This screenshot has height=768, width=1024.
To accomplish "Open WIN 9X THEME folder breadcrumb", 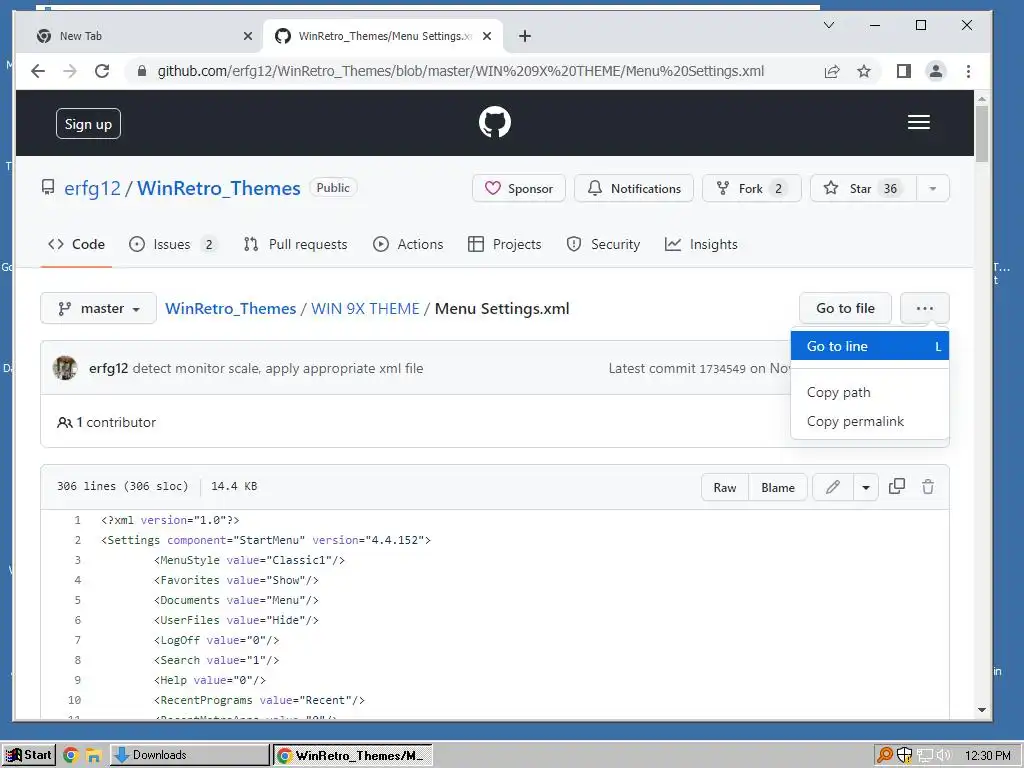I will 365,308.
